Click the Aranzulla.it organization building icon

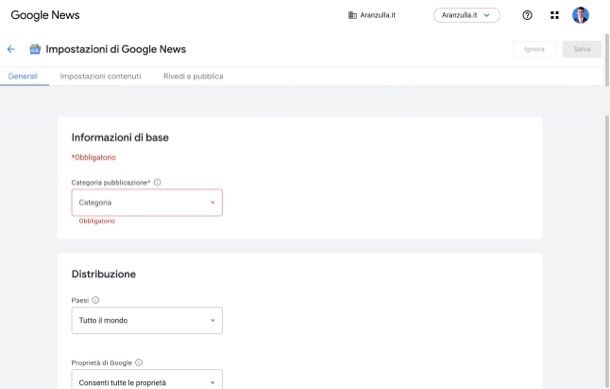(x=352, y=15)
